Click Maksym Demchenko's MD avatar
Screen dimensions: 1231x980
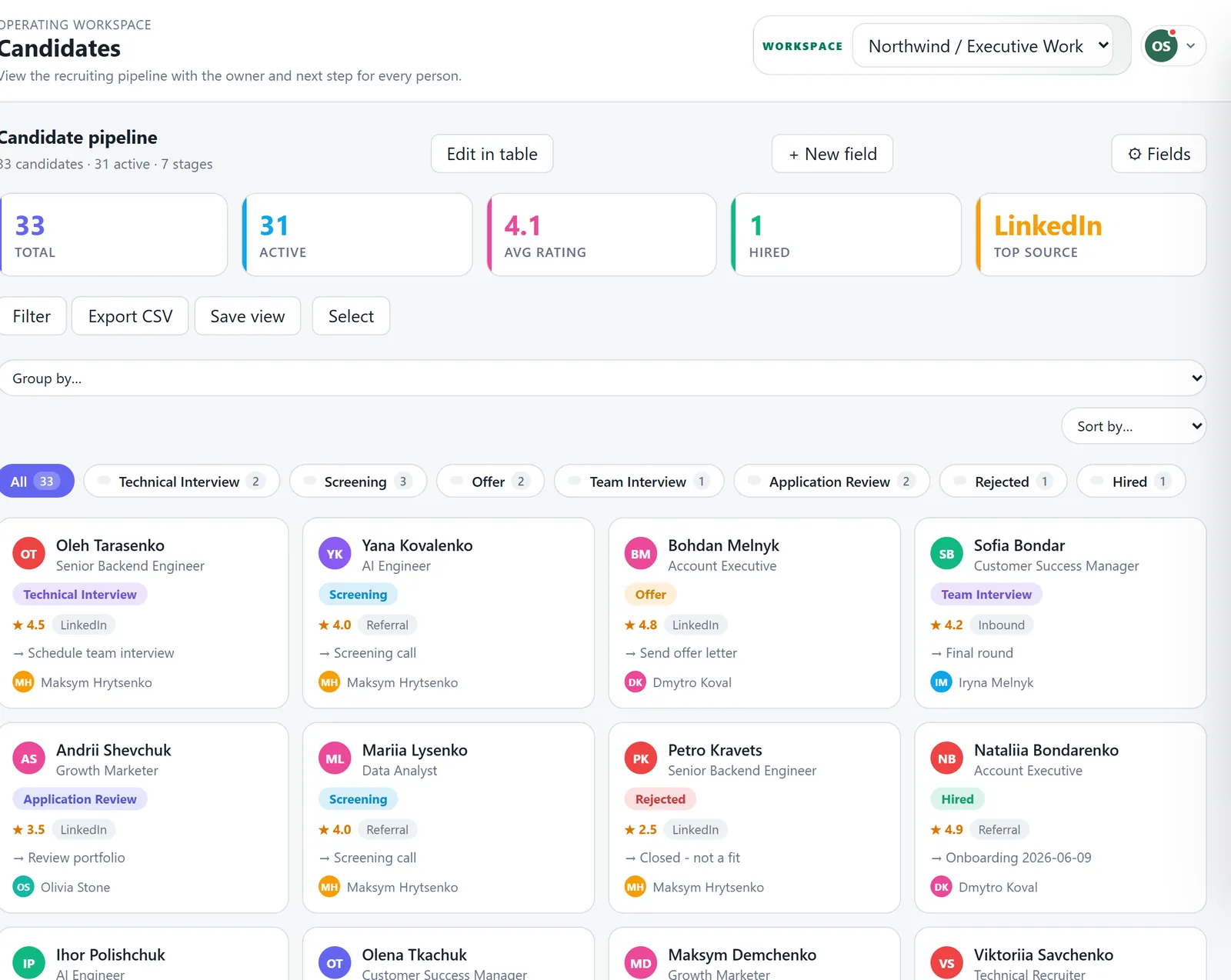tap(641, 963)
